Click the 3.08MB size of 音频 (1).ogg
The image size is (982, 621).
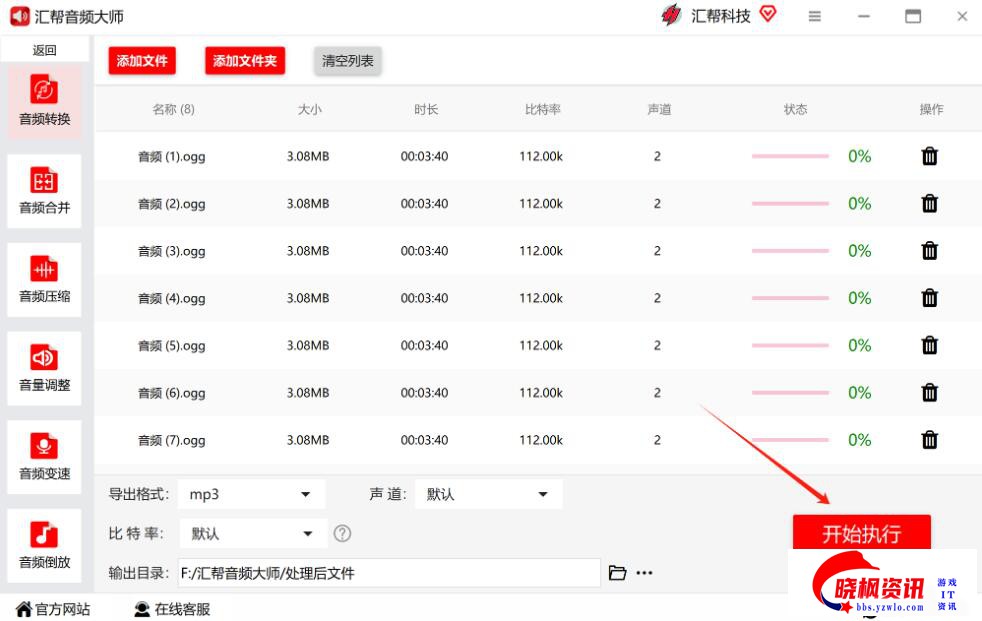point(308,156)
